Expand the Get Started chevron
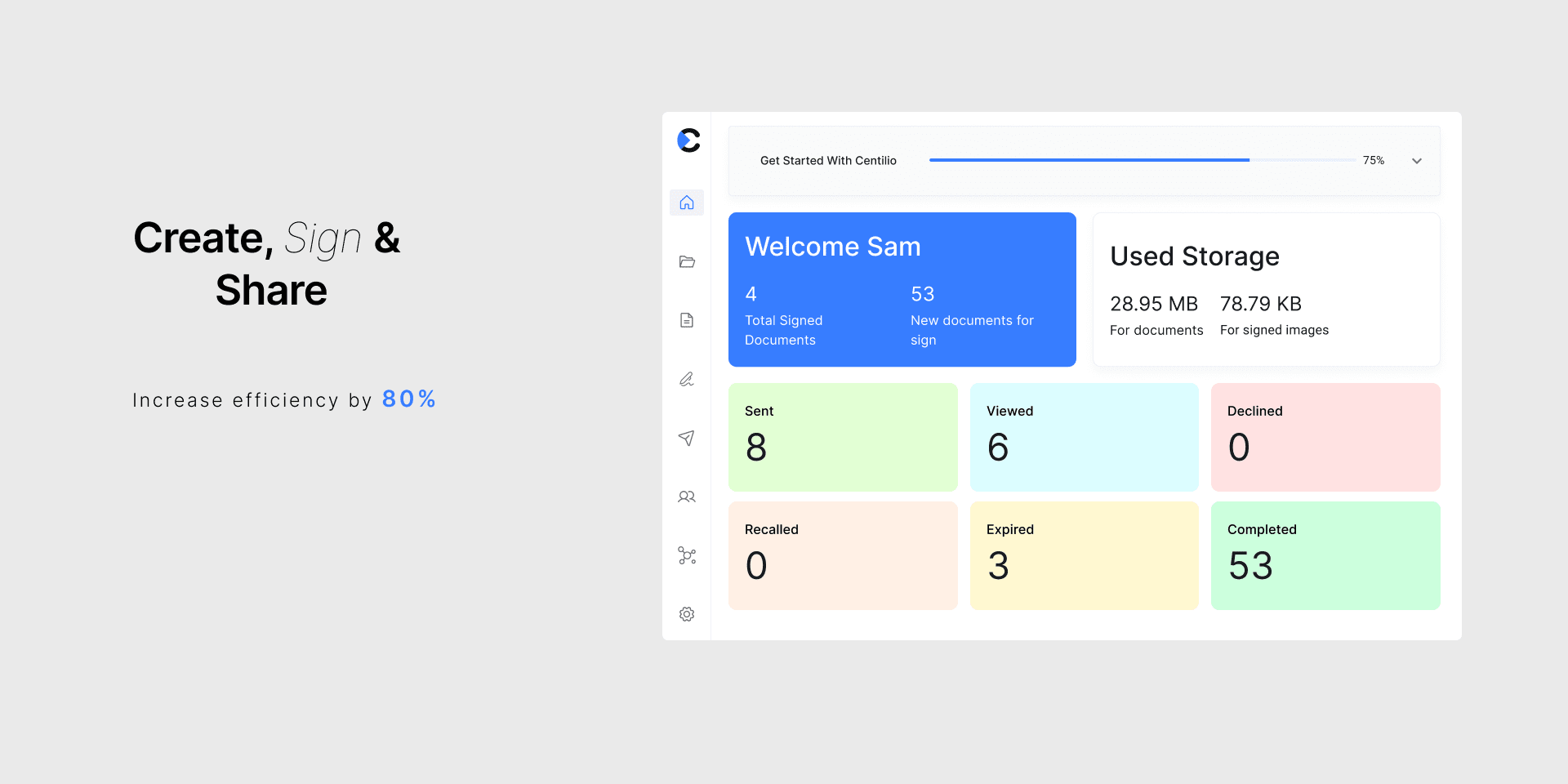Viewport: 1568px width, 784px height. pyautogui.click(x=1417, y=161)
